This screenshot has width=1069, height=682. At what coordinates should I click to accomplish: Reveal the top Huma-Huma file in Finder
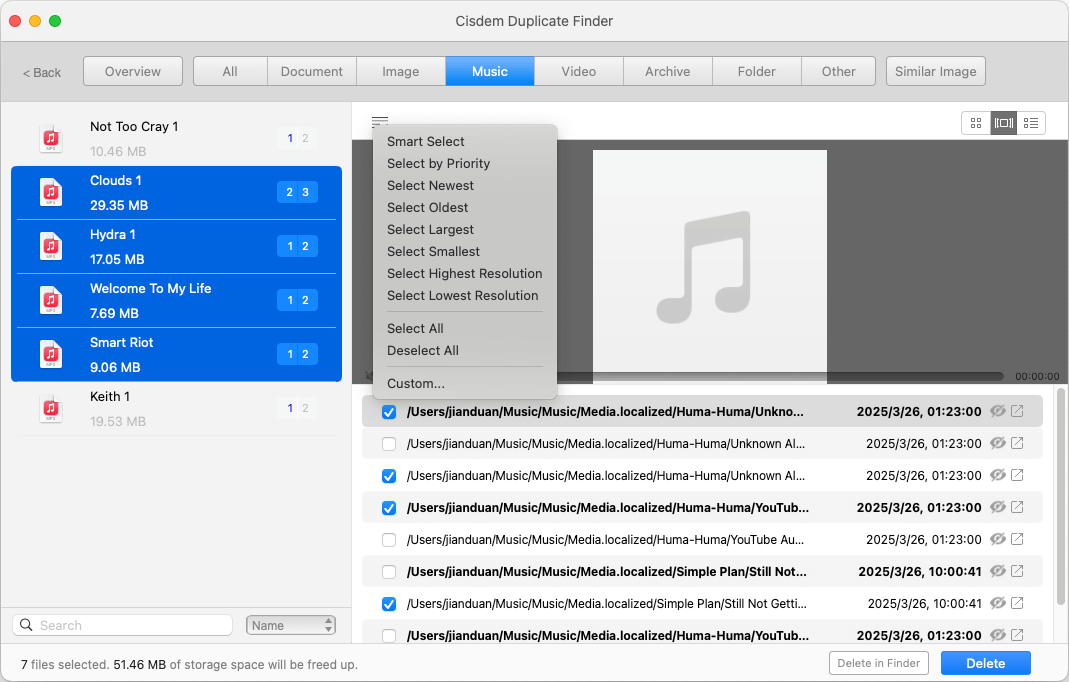pos(1017,412)
